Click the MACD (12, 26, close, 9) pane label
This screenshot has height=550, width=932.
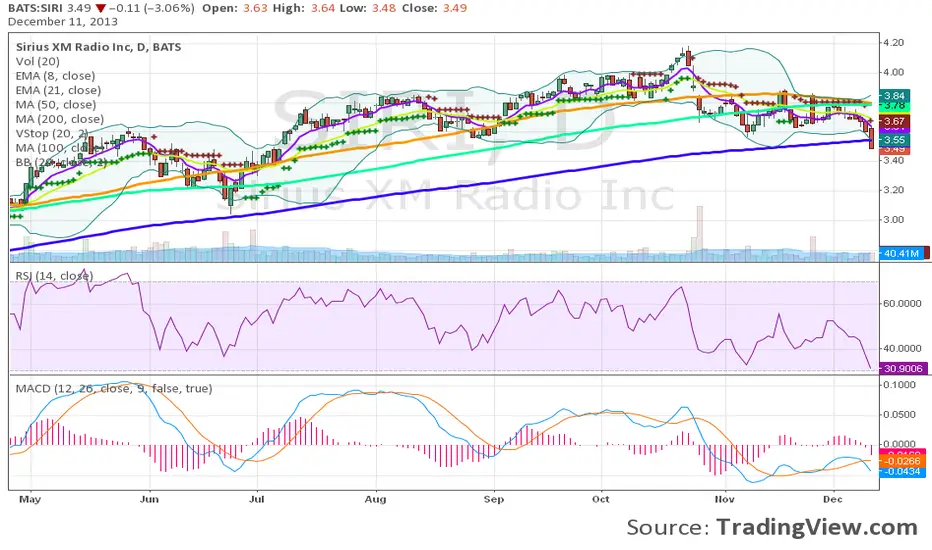(114, 388)
